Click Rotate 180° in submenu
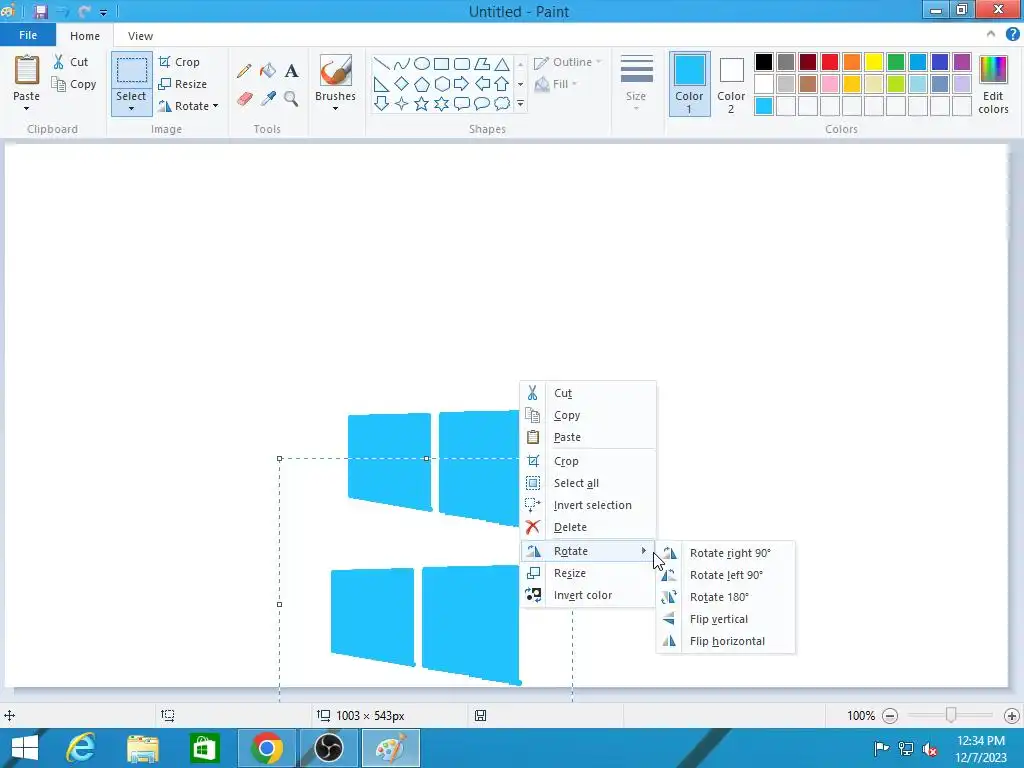Viewport: 1024px width, 768px height. pos(726,598)
